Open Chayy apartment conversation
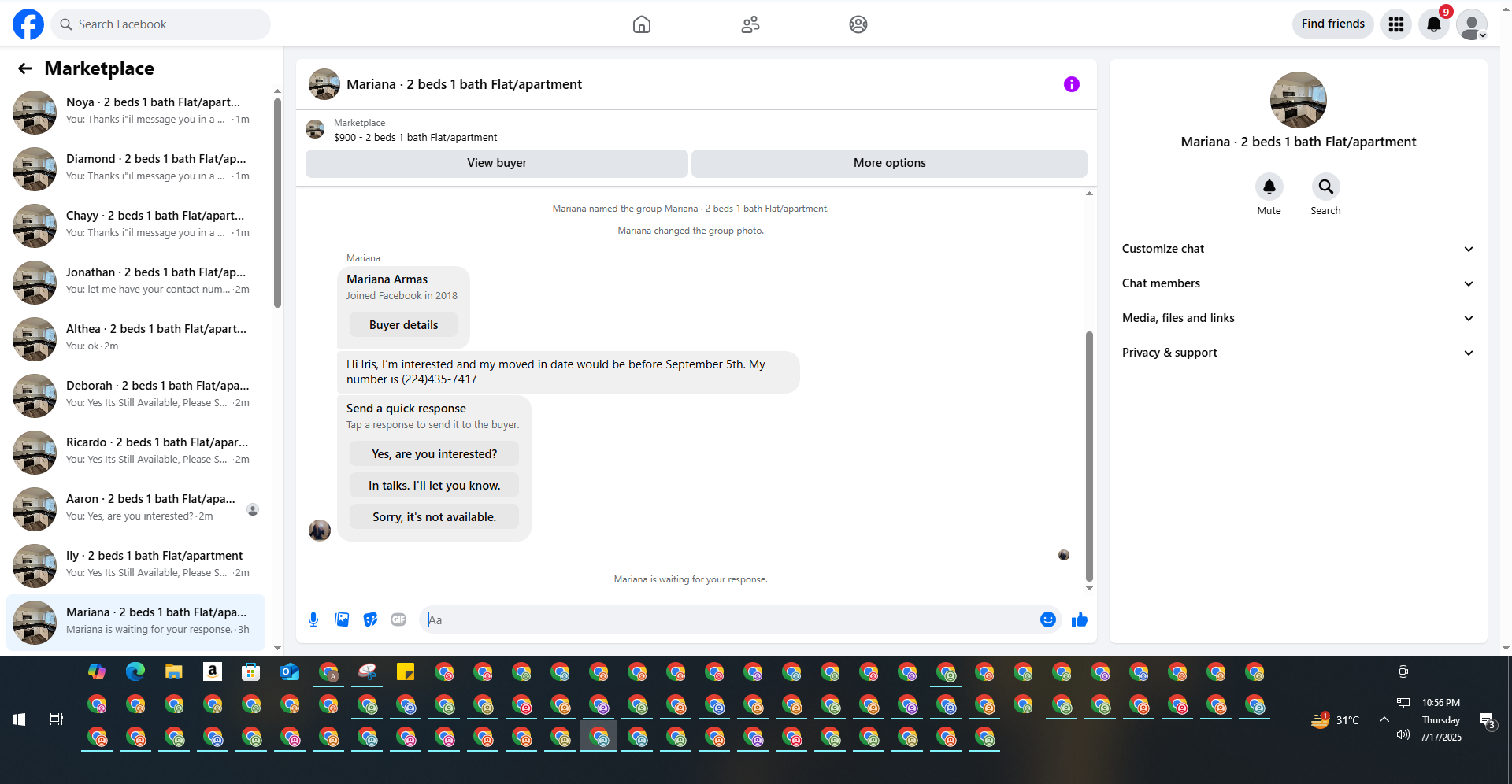 [135, 225]
